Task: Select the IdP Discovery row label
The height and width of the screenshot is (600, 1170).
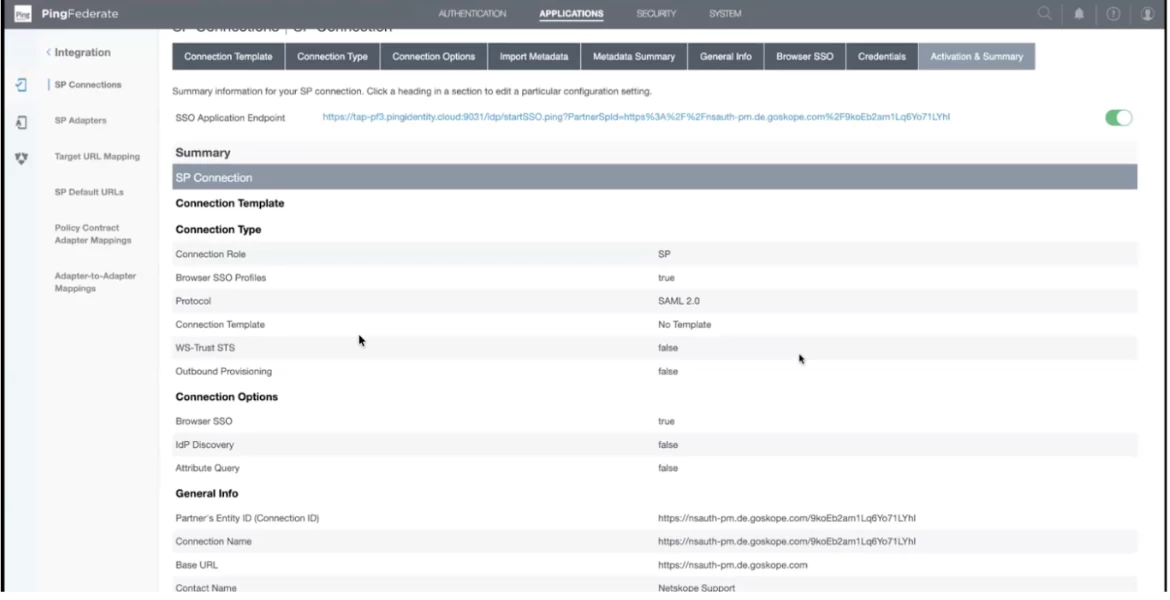Action: tap(204, 445)
